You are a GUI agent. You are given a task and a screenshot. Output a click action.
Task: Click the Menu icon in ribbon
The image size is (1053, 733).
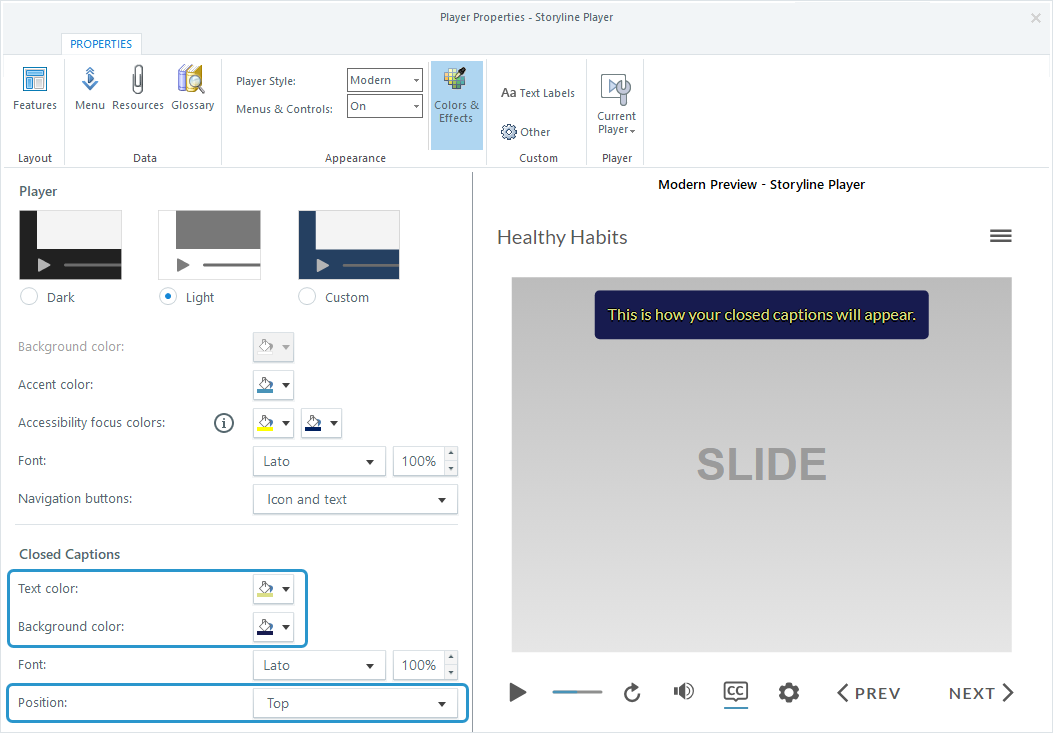pos(90,89)
